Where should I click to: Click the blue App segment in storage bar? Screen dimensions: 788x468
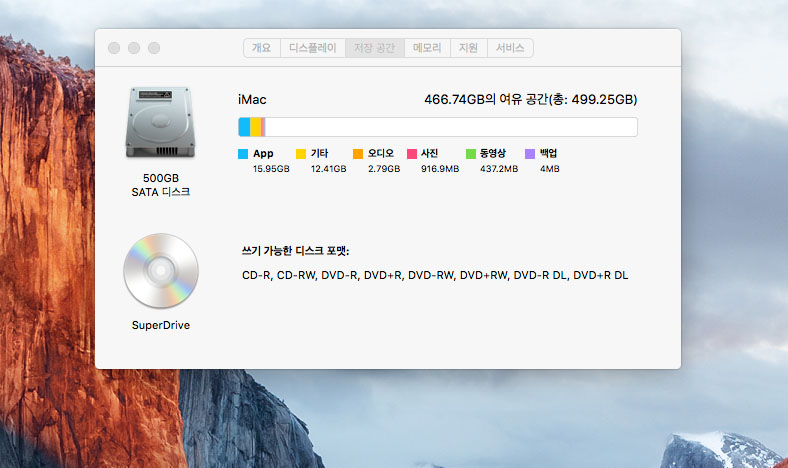(x=243, y=127)
